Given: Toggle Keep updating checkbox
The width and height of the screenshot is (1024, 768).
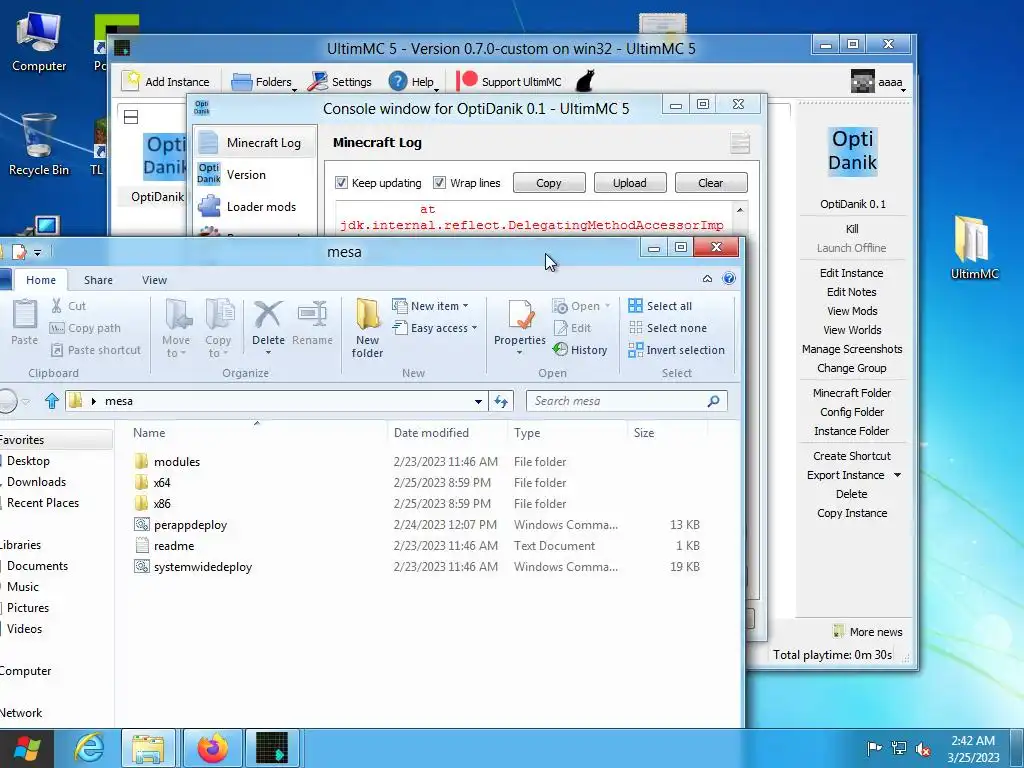Looking at the screenshot, I should [341, 183].
